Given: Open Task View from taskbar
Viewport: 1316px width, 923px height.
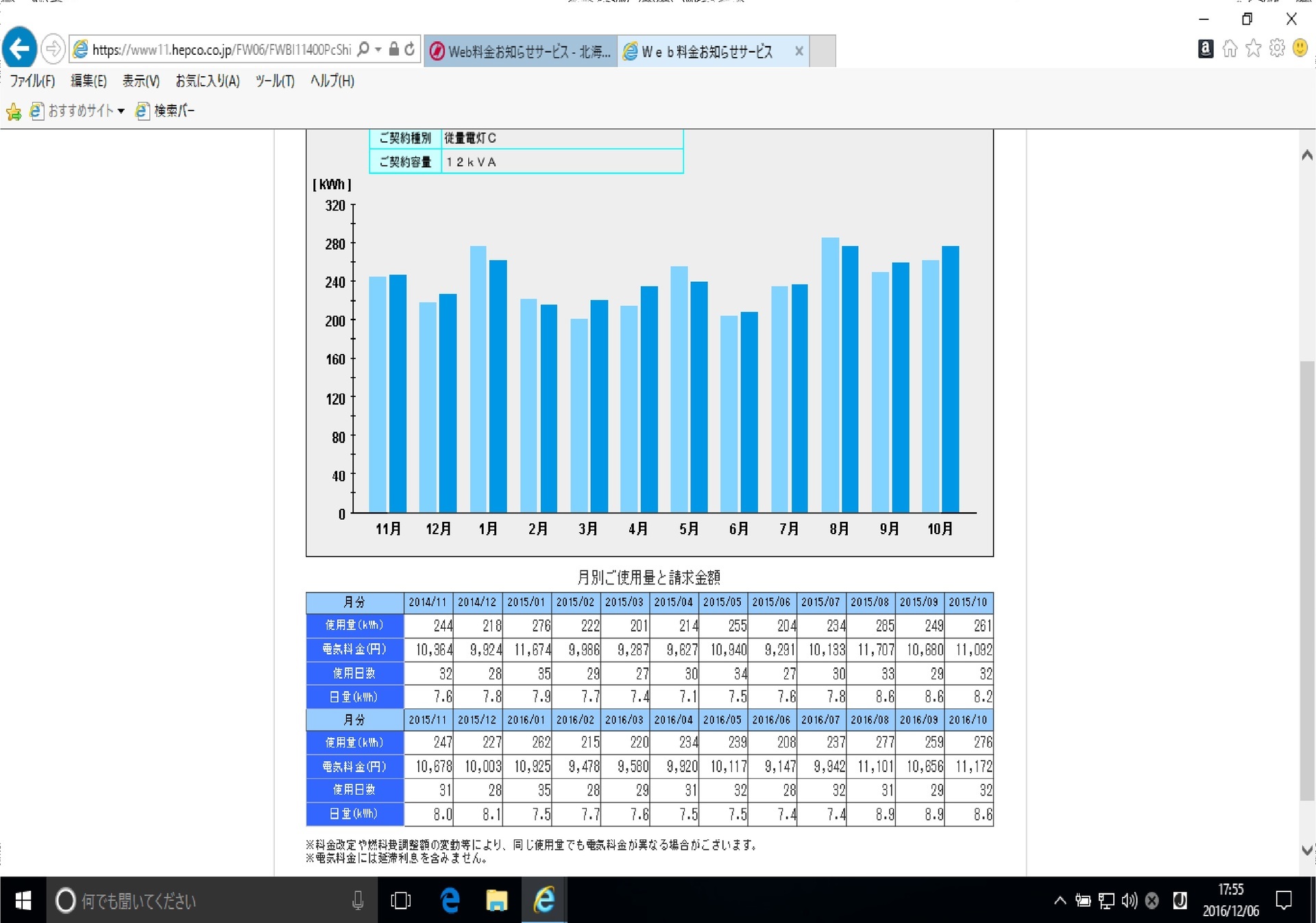Looking at the screenshot, I should 401,900.
